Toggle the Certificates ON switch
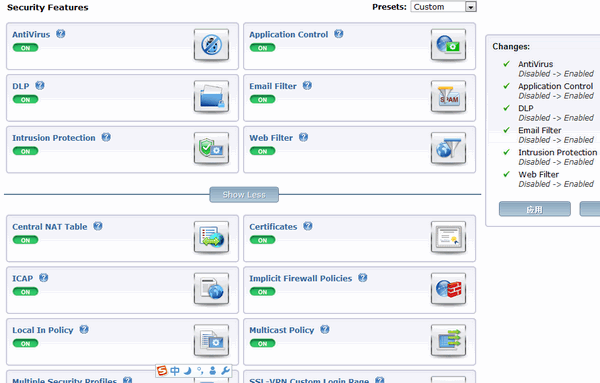 pos(262,240)
